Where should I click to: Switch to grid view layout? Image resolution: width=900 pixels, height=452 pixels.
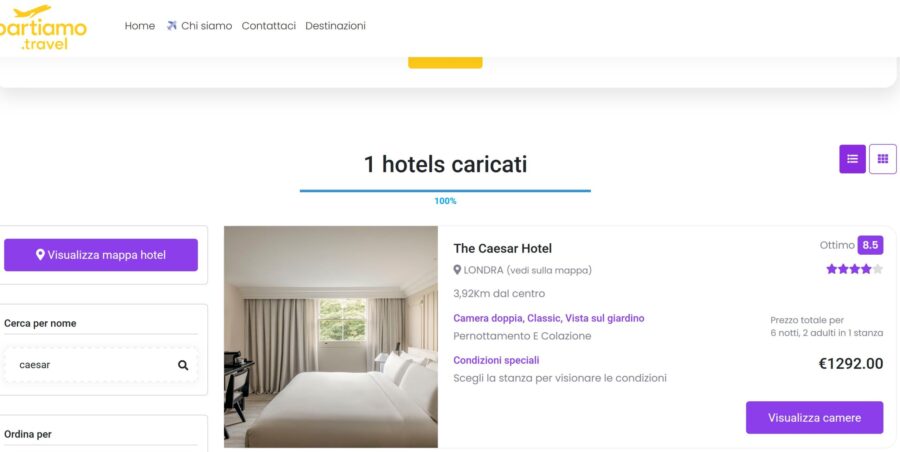883,159
